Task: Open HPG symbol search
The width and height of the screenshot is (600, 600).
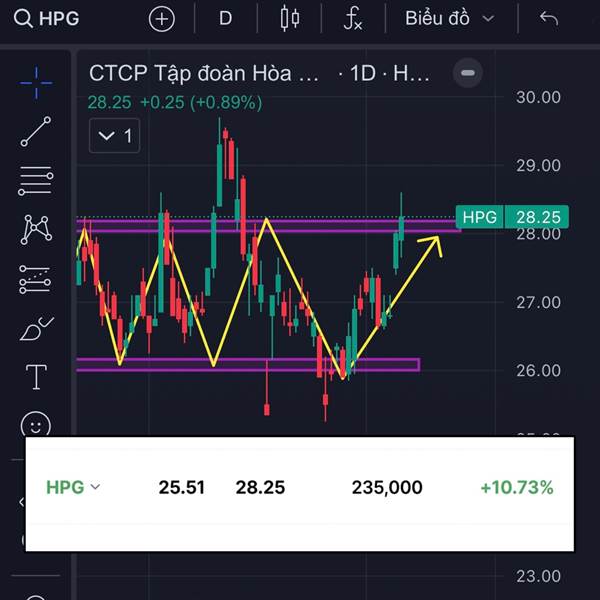Action: point(46,18)
